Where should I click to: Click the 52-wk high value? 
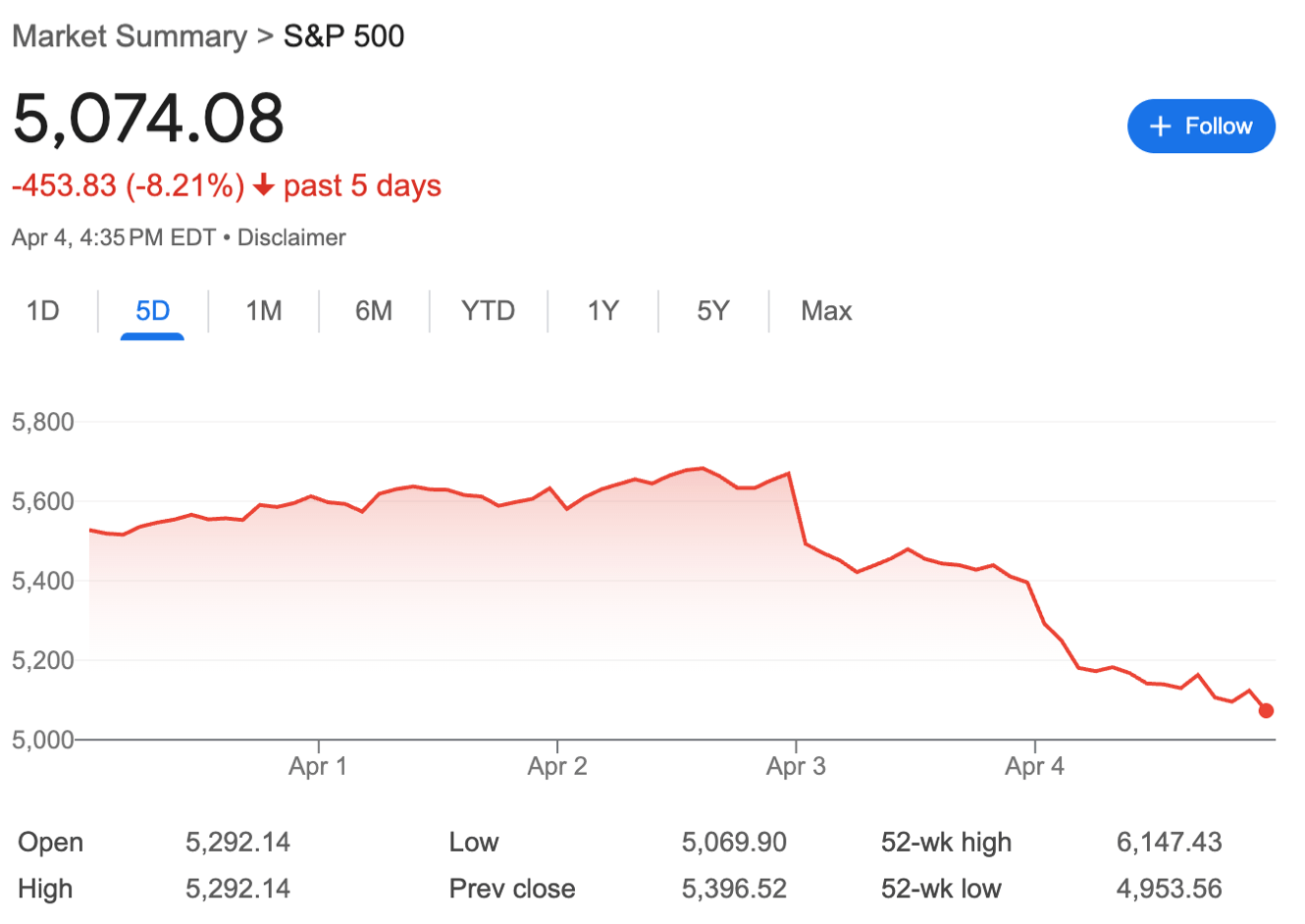tap(1169, 843)
